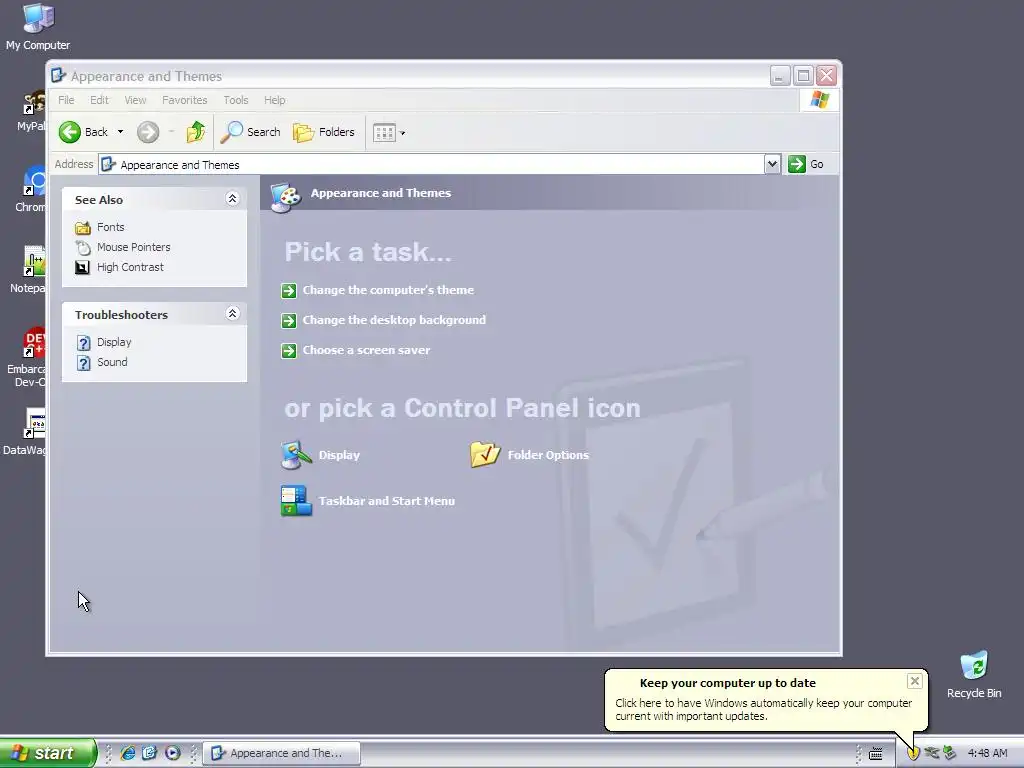Select My Computer desktop icon
This screenshot has height=768, width=1024.
click(x=38, y=27)
